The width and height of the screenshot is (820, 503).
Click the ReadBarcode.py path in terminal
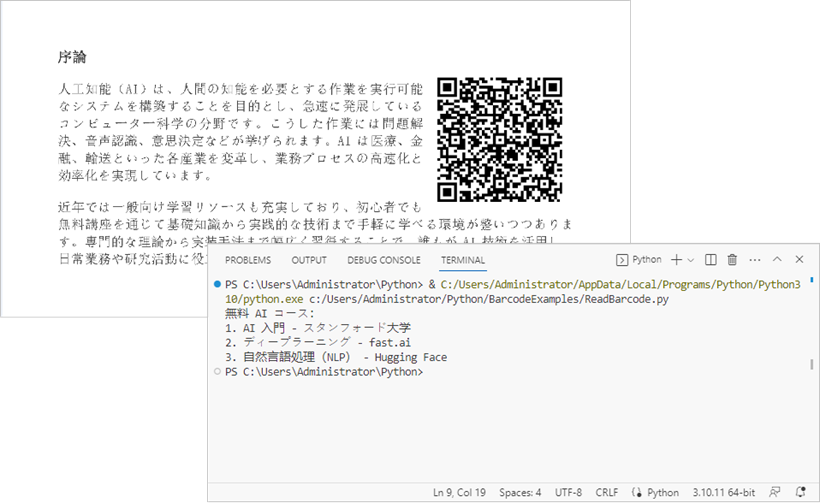point(488,299)
